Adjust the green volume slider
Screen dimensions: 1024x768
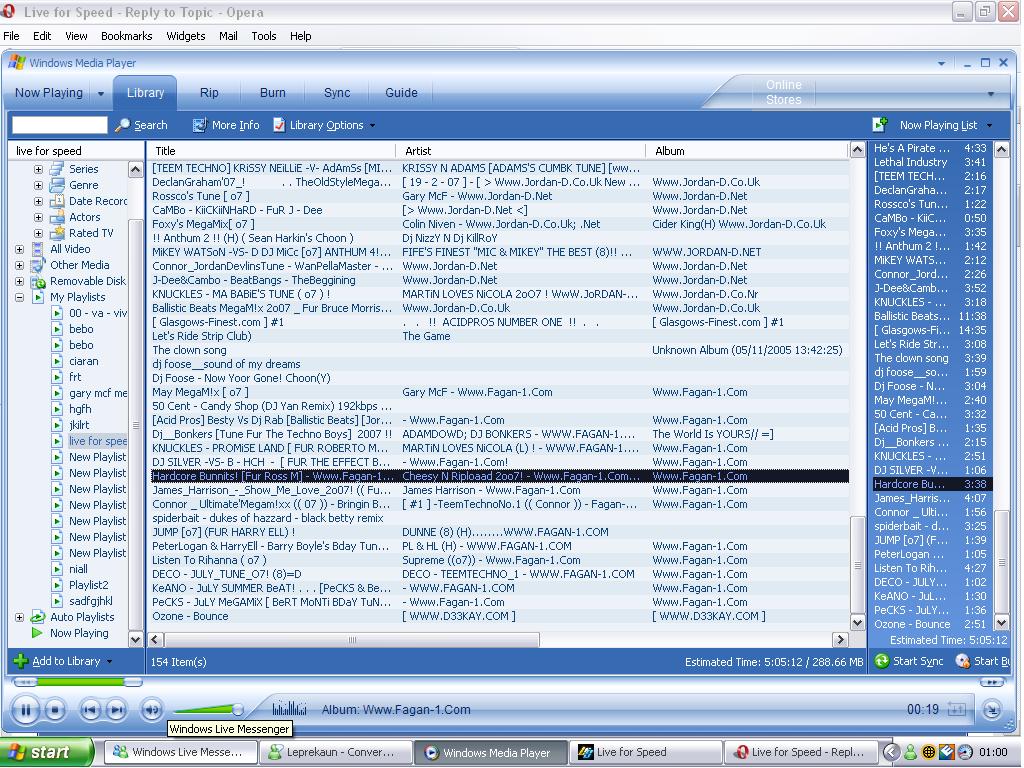209,709
